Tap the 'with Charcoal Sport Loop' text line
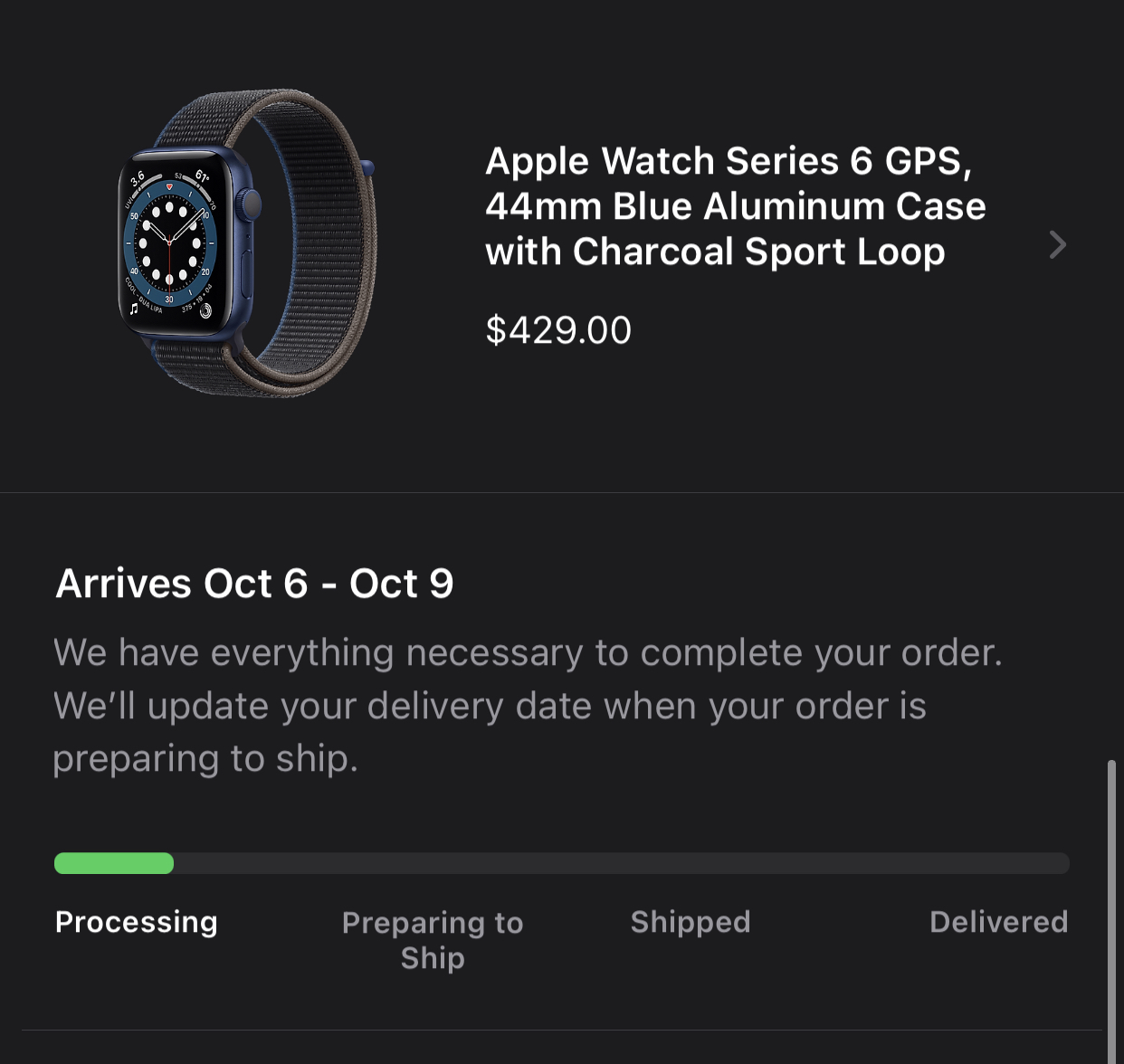 pos(715,252)
